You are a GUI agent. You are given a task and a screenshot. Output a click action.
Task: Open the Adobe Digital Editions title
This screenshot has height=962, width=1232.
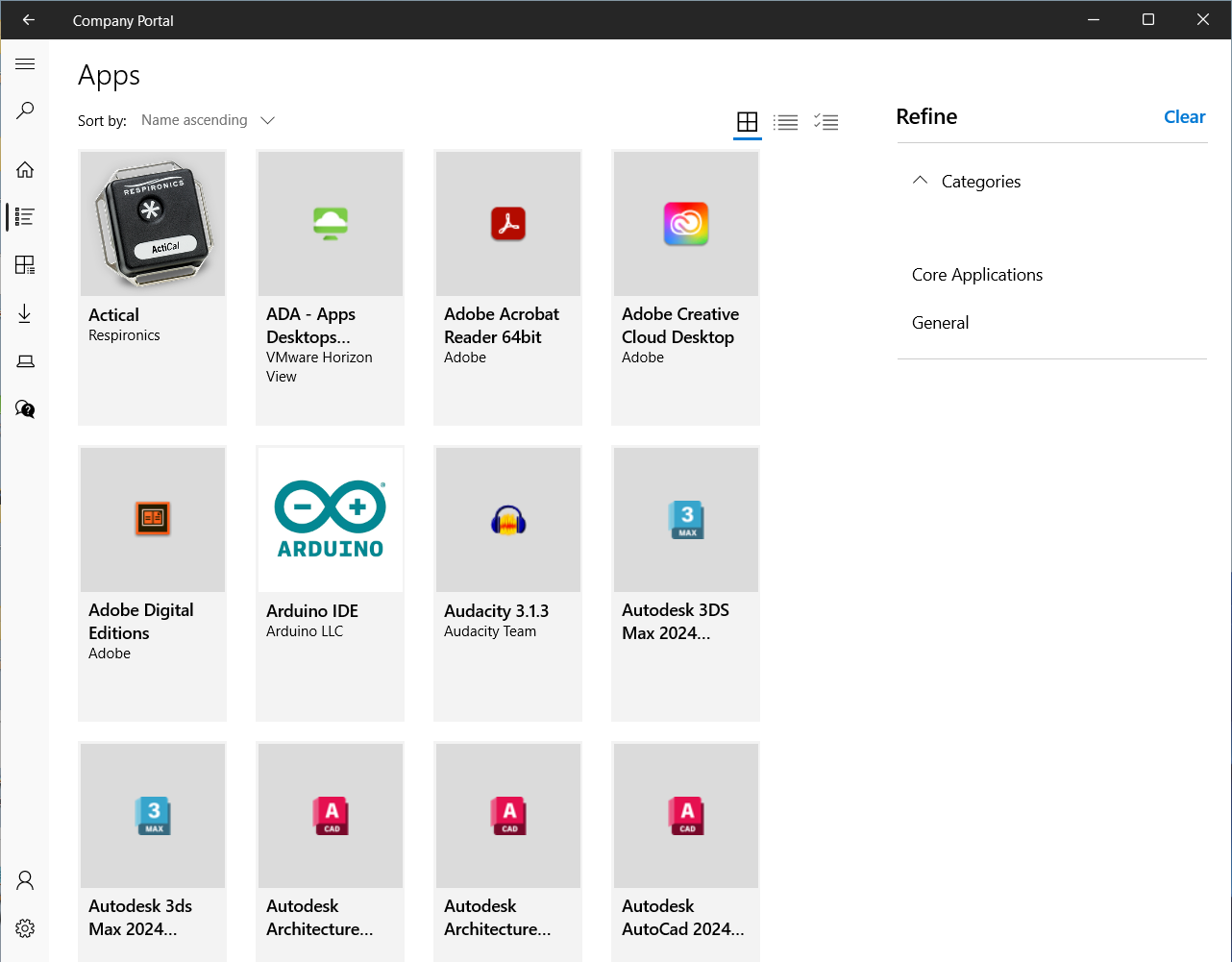coord(141,622)
